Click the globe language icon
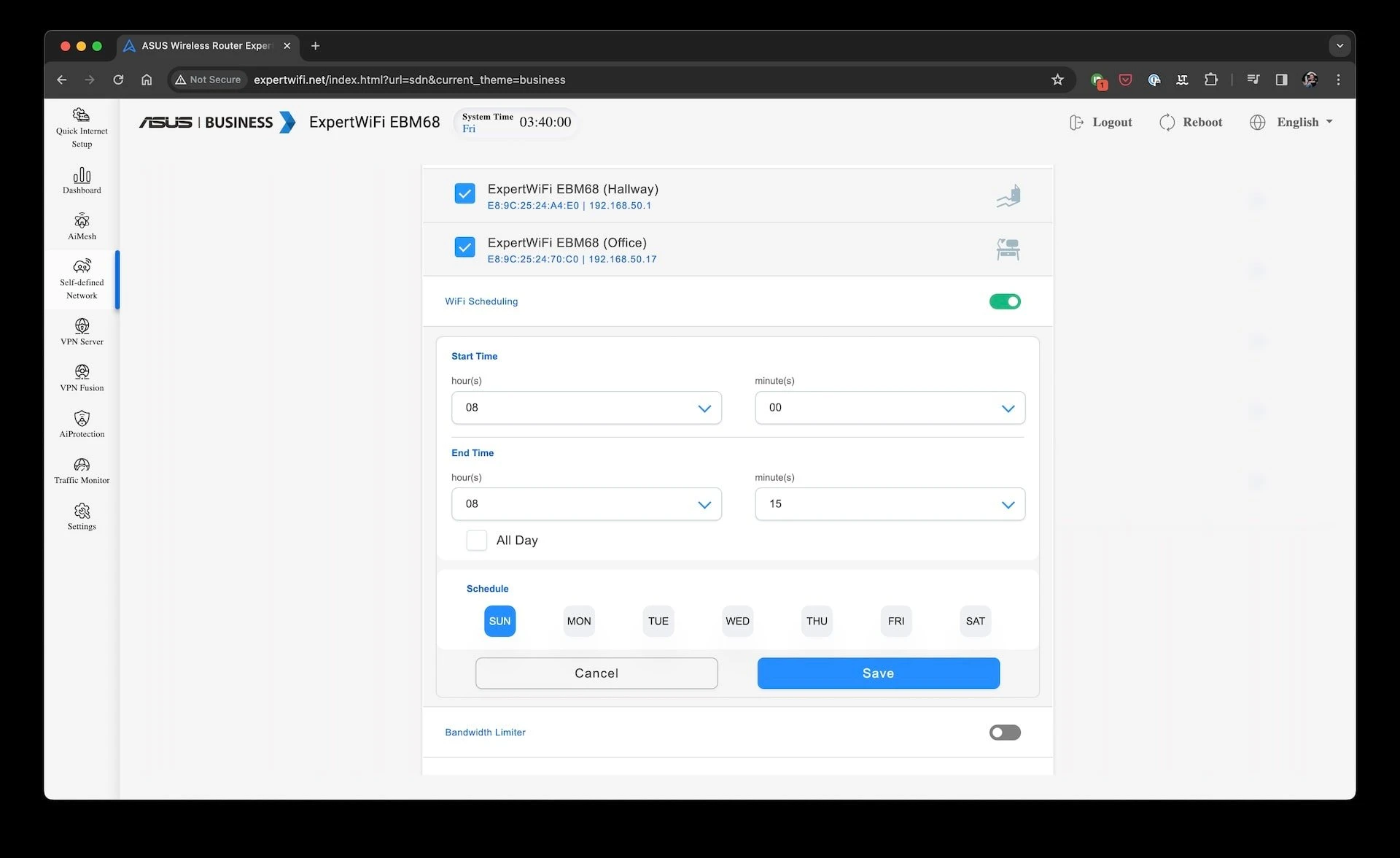The image size is (1400, 858). click(1257, 122)
